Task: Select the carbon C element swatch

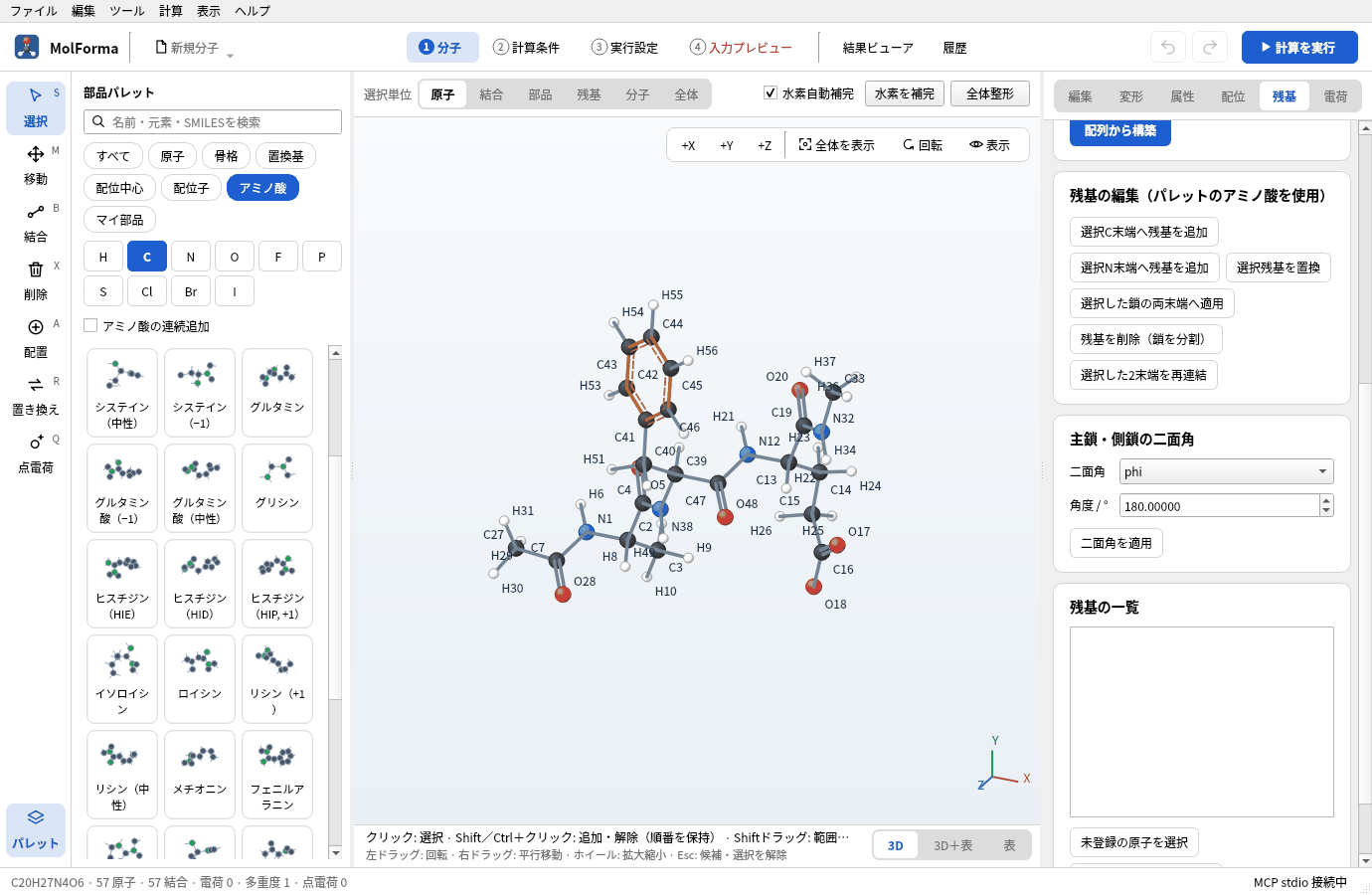Action: 147,257
